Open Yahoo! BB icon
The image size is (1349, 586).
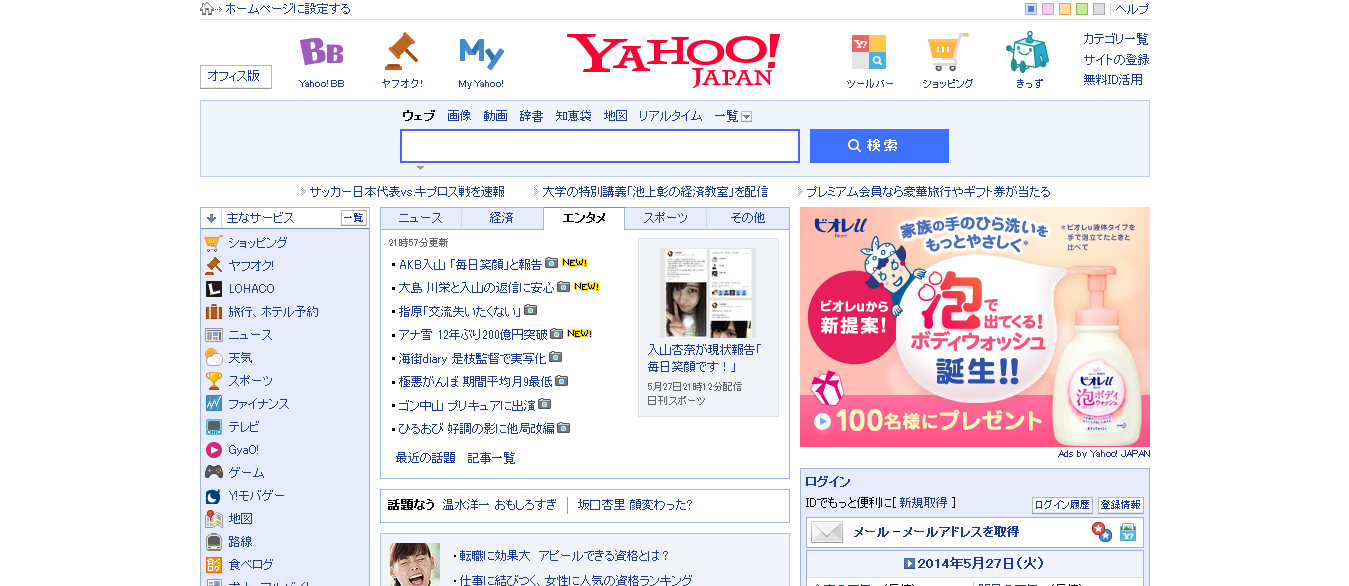[321, 52]
